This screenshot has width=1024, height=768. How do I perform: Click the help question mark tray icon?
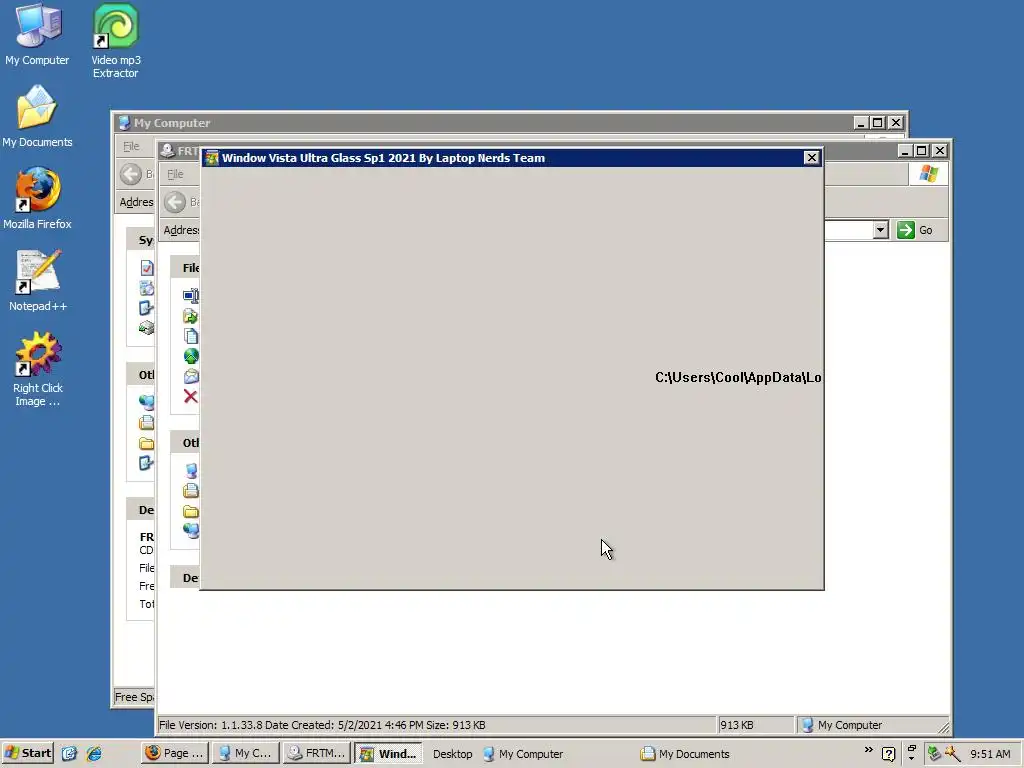pos(888,754)
